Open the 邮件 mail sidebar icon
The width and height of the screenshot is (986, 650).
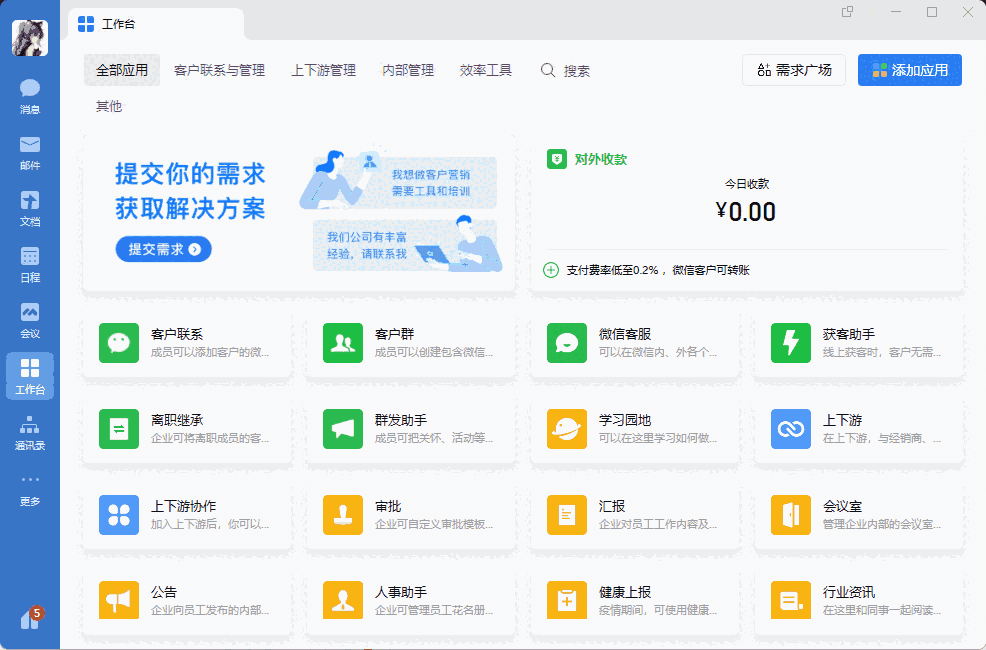(30, 151)
